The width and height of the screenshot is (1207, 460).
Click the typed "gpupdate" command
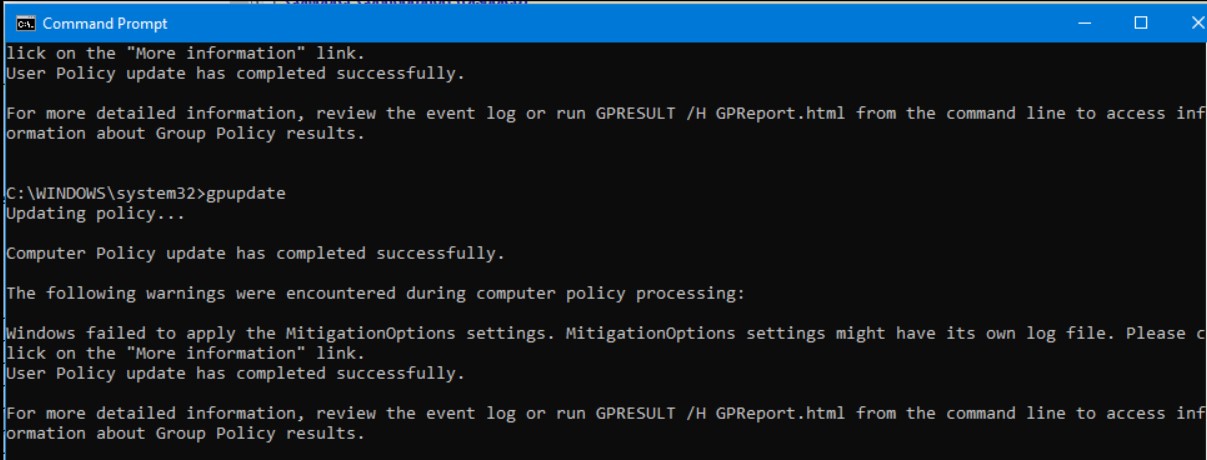pyautogui.click(x=245, y=193)
